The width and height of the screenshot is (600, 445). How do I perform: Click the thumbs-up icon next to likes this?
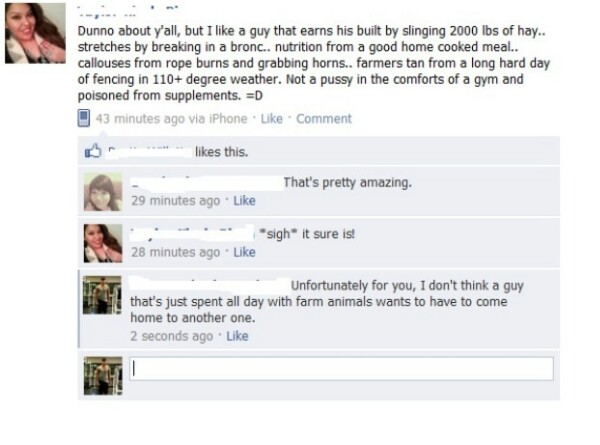(93, 151)
